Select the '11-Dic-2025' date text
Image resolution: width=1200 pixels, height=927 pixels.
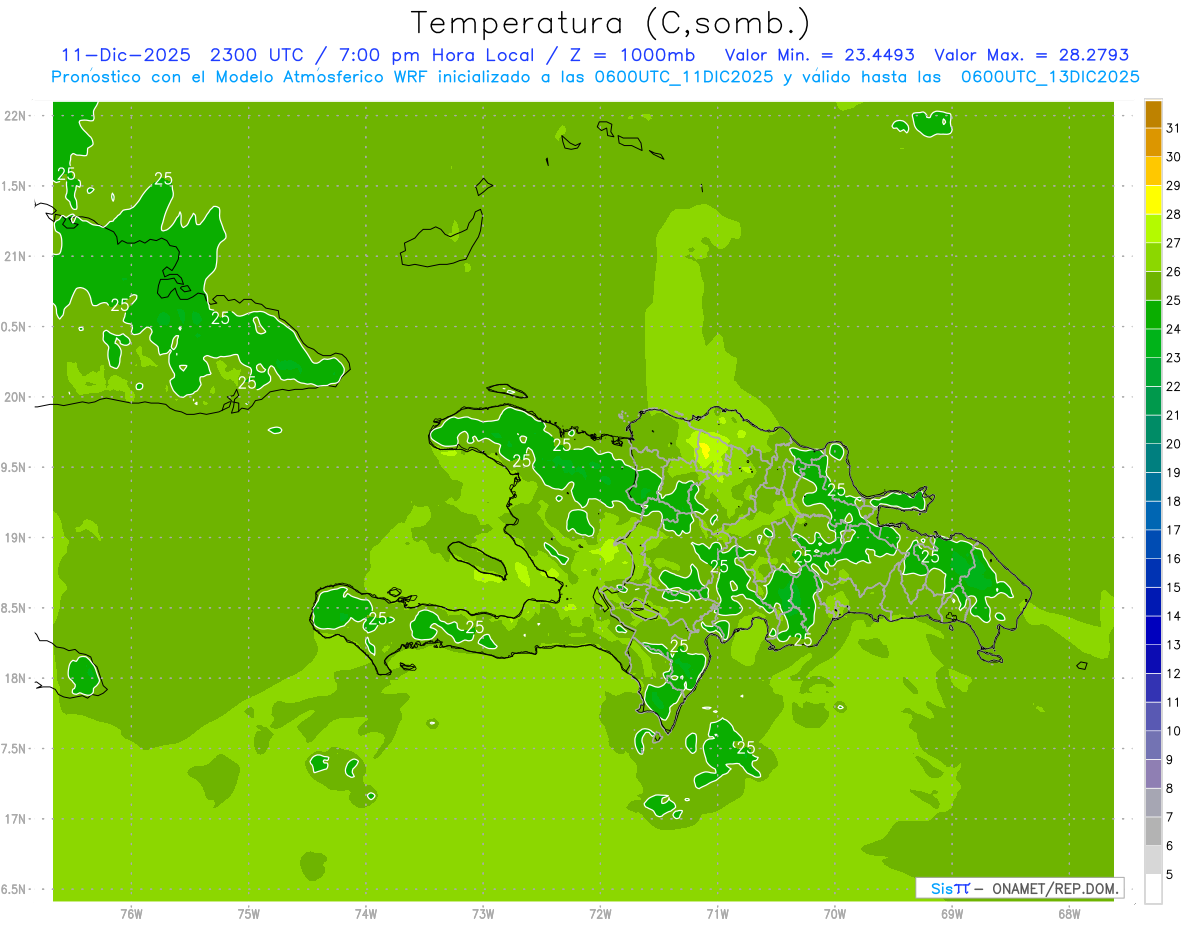point(128,55)
